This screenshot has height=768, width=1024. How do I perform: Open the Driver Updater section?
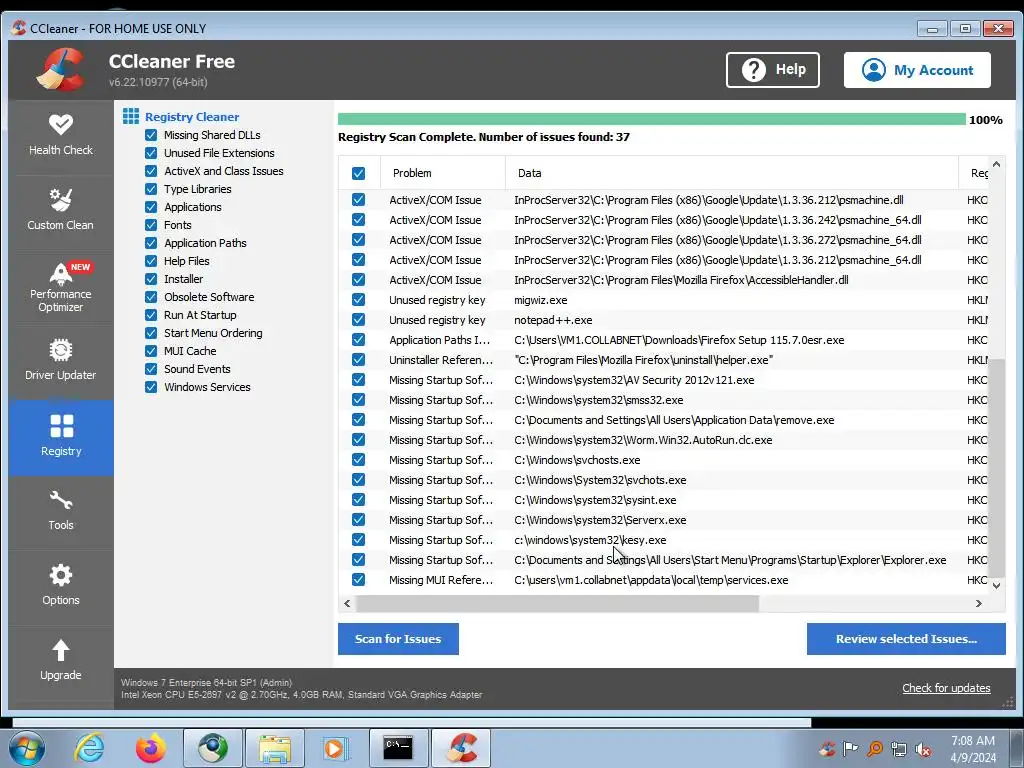click(61, 359)
